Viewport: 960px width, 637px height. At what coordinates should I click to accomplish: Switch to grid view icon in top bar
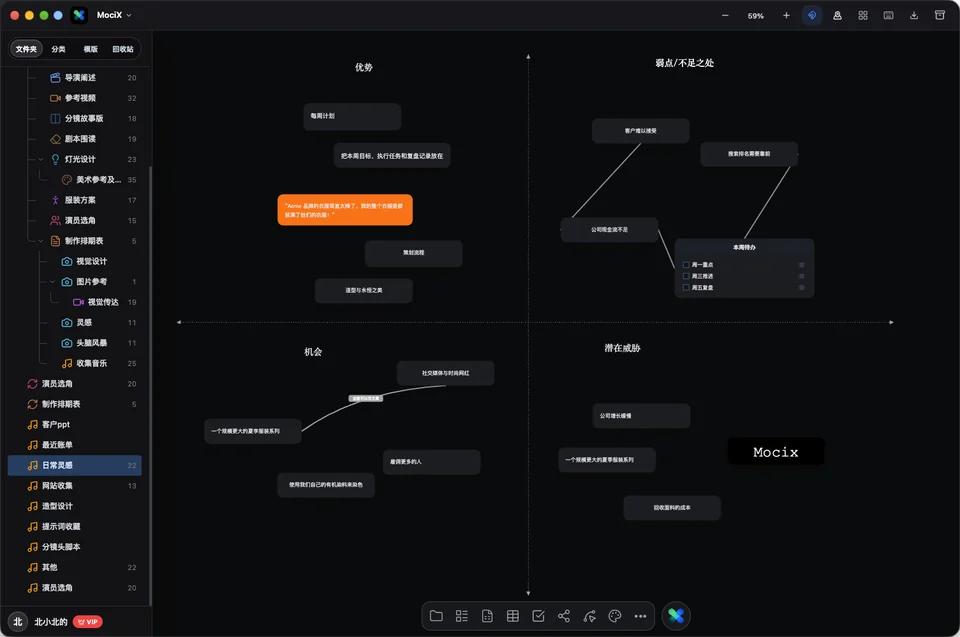(863, 15)
